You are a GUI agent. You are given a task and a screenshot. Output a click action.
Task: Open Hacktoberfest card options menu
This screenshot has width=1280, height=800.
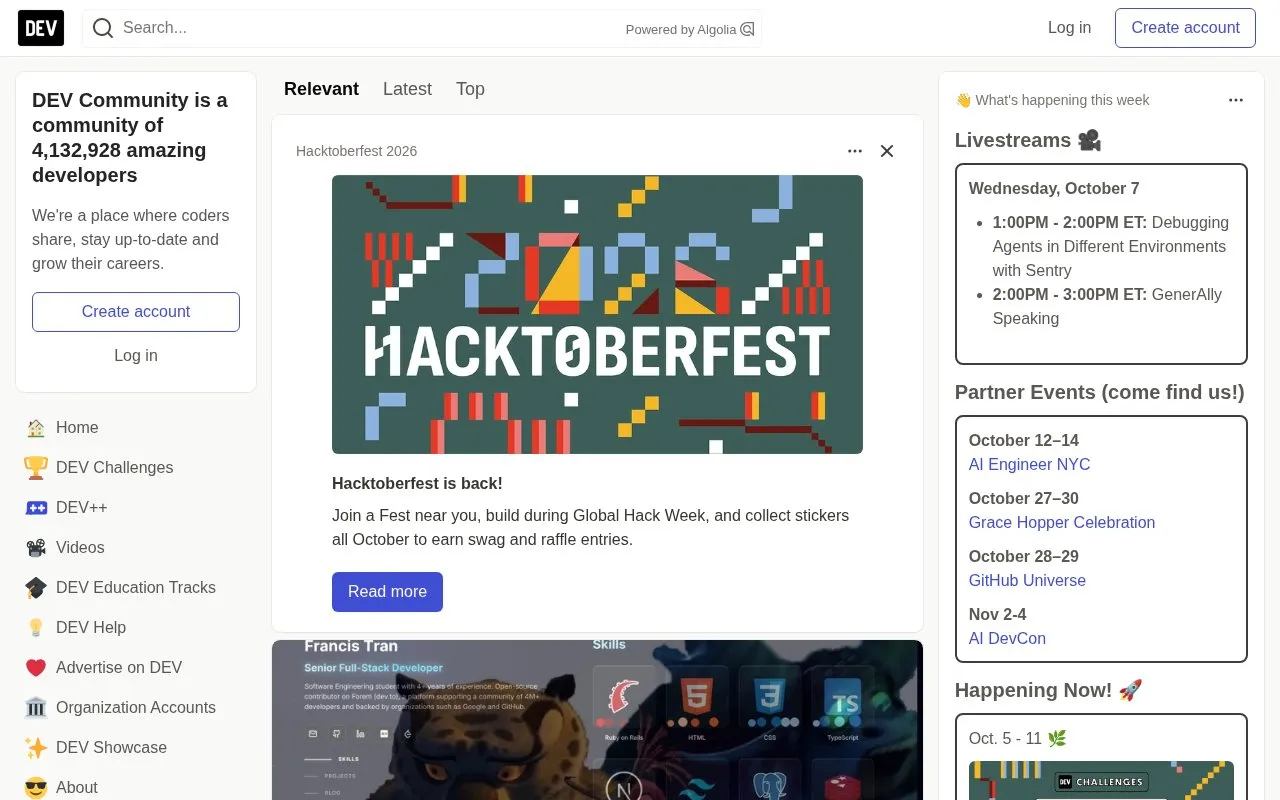click(x=855, y=151)
